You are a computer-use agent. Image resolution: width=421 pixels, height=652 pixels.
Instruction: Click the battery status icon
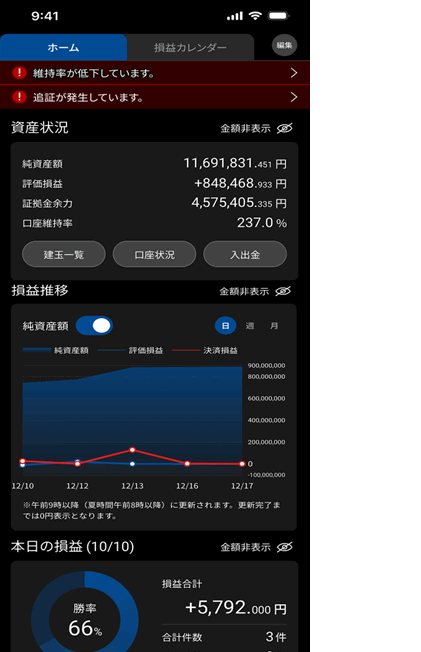pos(278,16)
